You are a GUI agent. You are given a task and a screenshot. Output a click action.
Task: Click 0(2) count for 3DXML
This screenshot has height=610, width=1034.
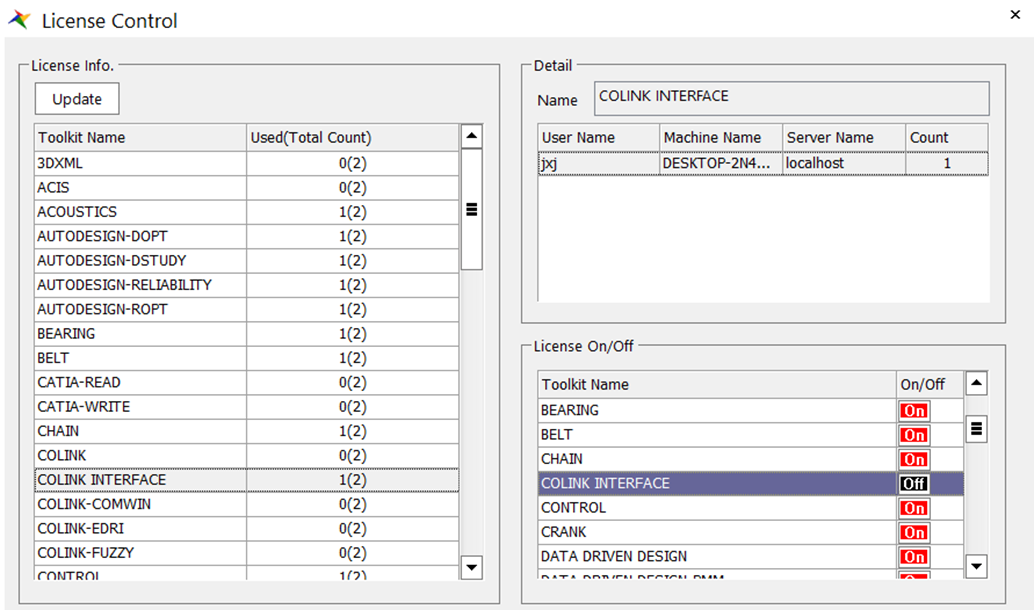(x=353, y=164)
